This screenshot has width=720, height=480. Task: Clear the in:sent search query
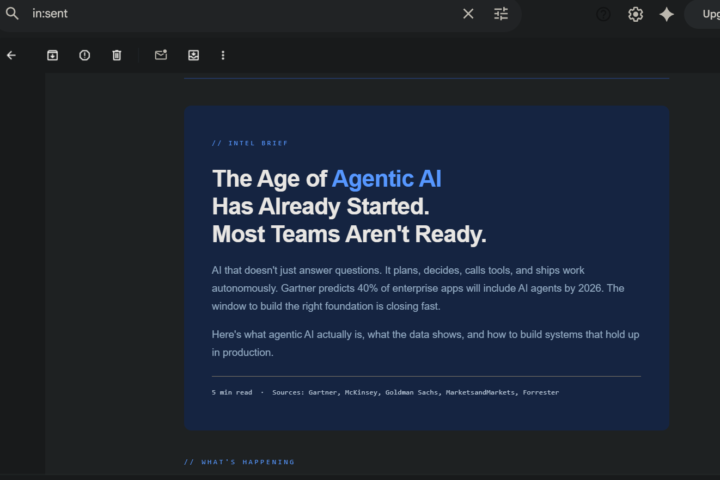[x=468, y=14]
